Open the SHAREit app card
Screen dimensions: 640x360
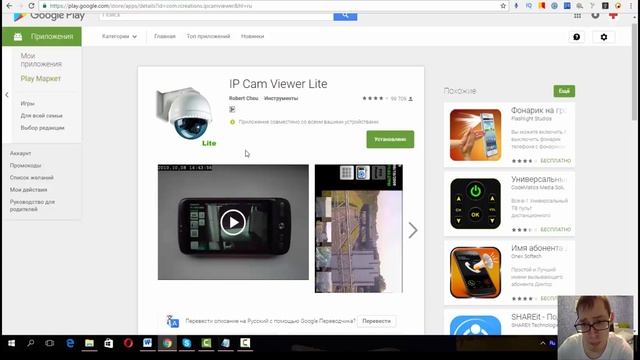tap(501, 322)
